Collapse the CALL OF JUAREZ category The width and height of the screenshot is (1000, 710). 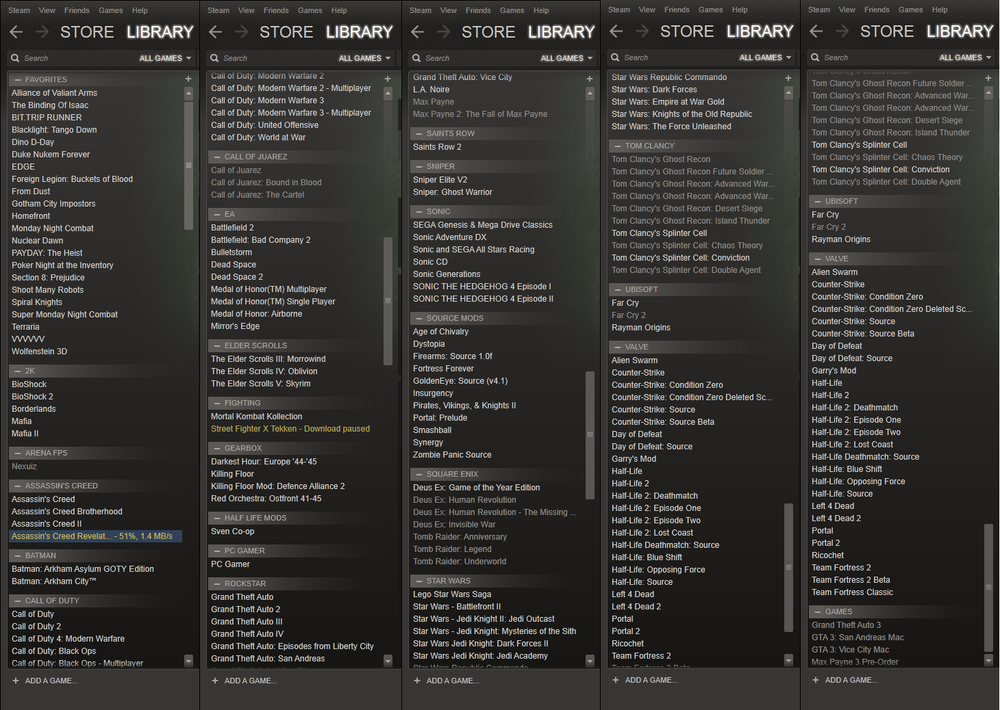216,157
